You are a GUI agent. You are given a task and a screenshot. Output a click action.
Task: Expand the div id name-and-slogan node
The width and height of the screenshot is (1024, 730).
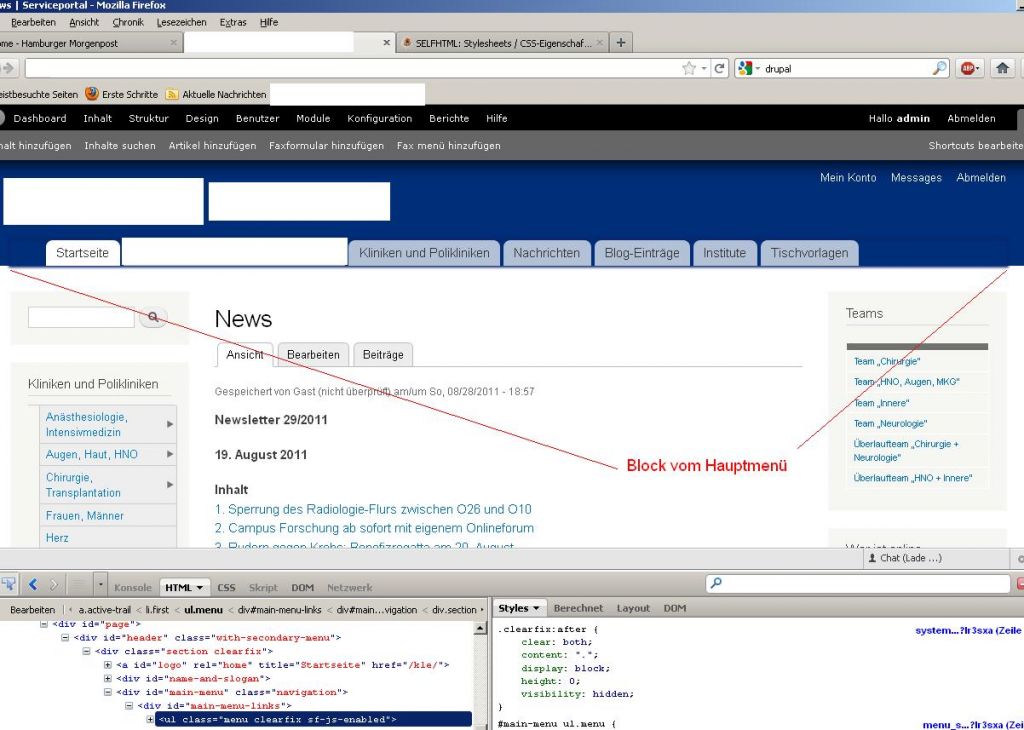[108, 679]
